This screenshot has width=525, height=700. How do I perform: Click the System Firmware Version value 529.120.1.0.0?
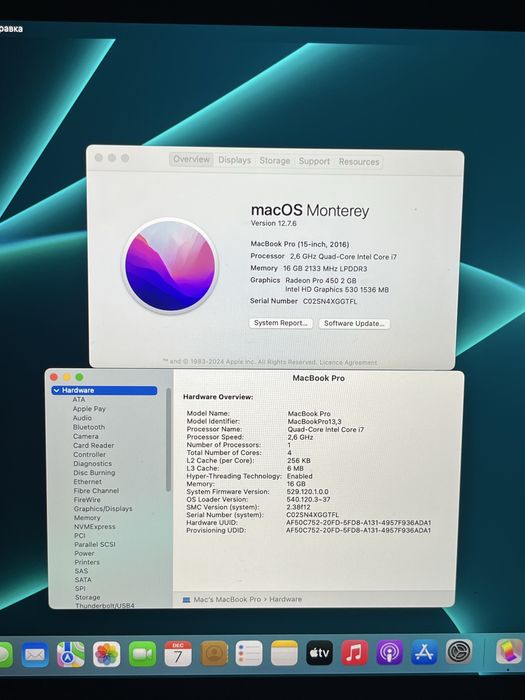(308, 492)
